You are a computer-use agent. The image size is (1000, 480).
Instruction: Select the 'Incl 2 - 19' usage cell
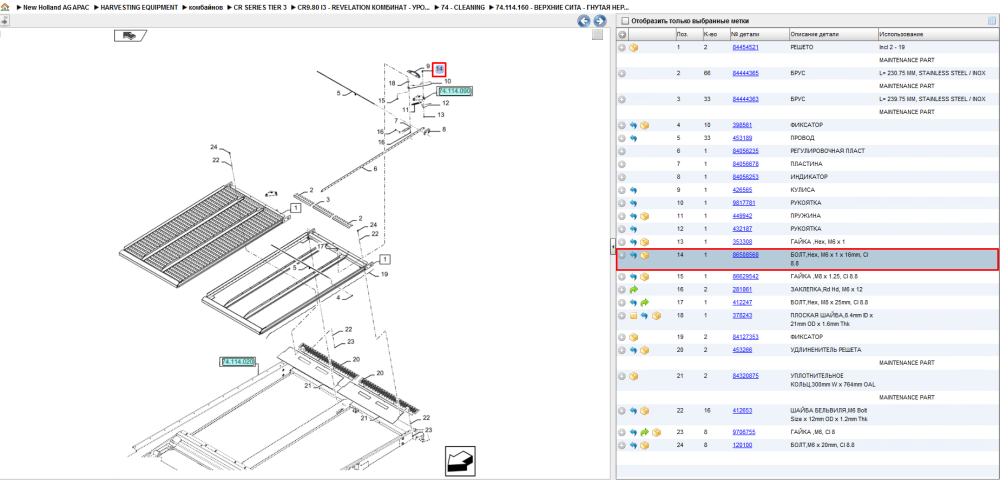point(892,48)
